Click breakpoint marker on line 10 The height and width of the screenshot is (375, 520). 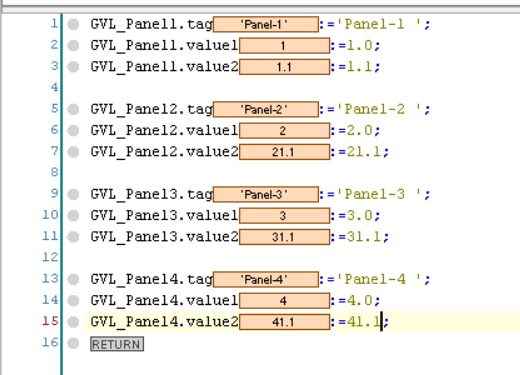point(73,216)
